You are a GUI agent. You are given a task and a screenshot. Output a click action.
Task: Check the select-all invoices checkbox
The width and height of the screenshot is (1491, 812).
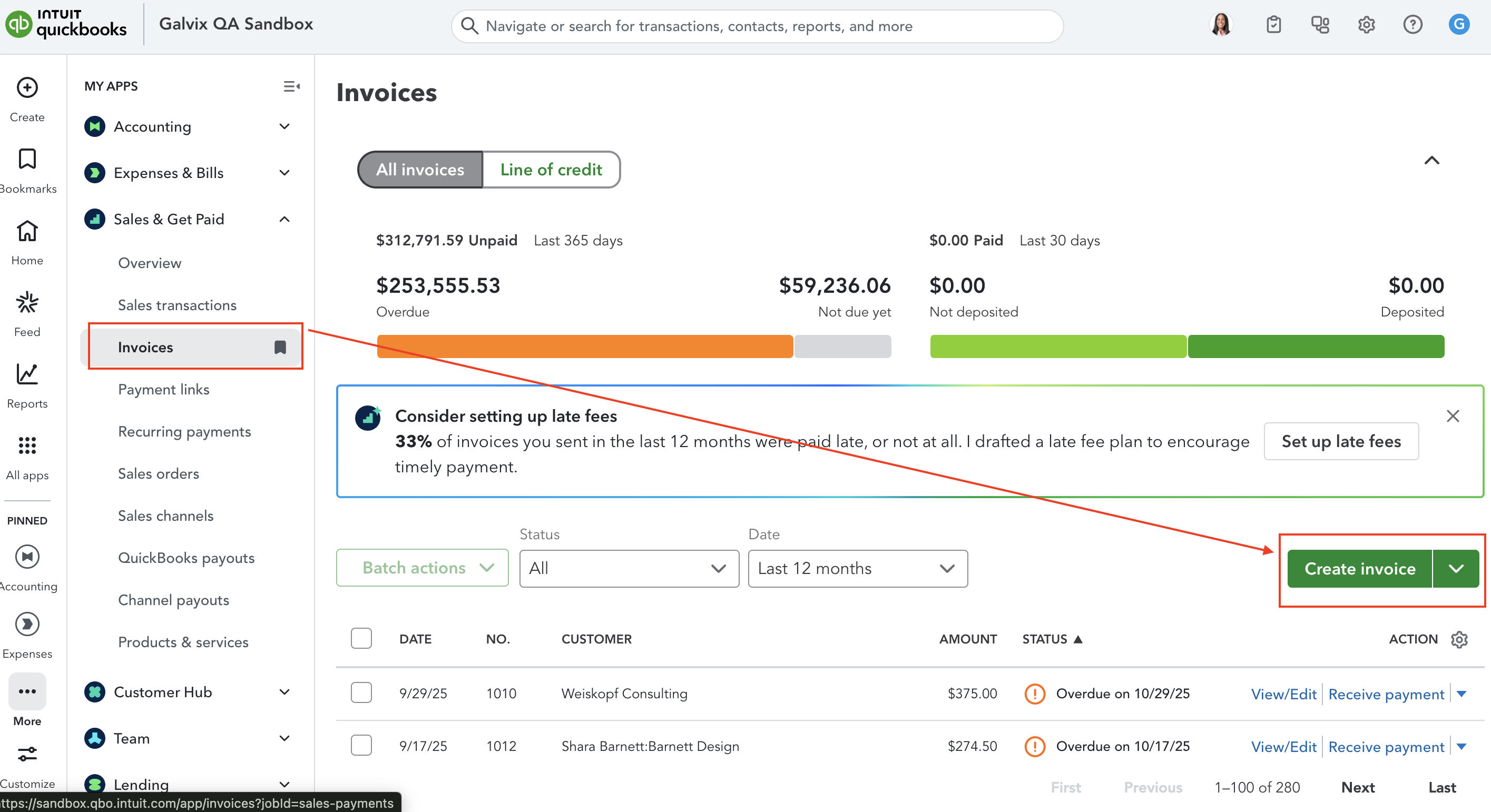[361, 639]
